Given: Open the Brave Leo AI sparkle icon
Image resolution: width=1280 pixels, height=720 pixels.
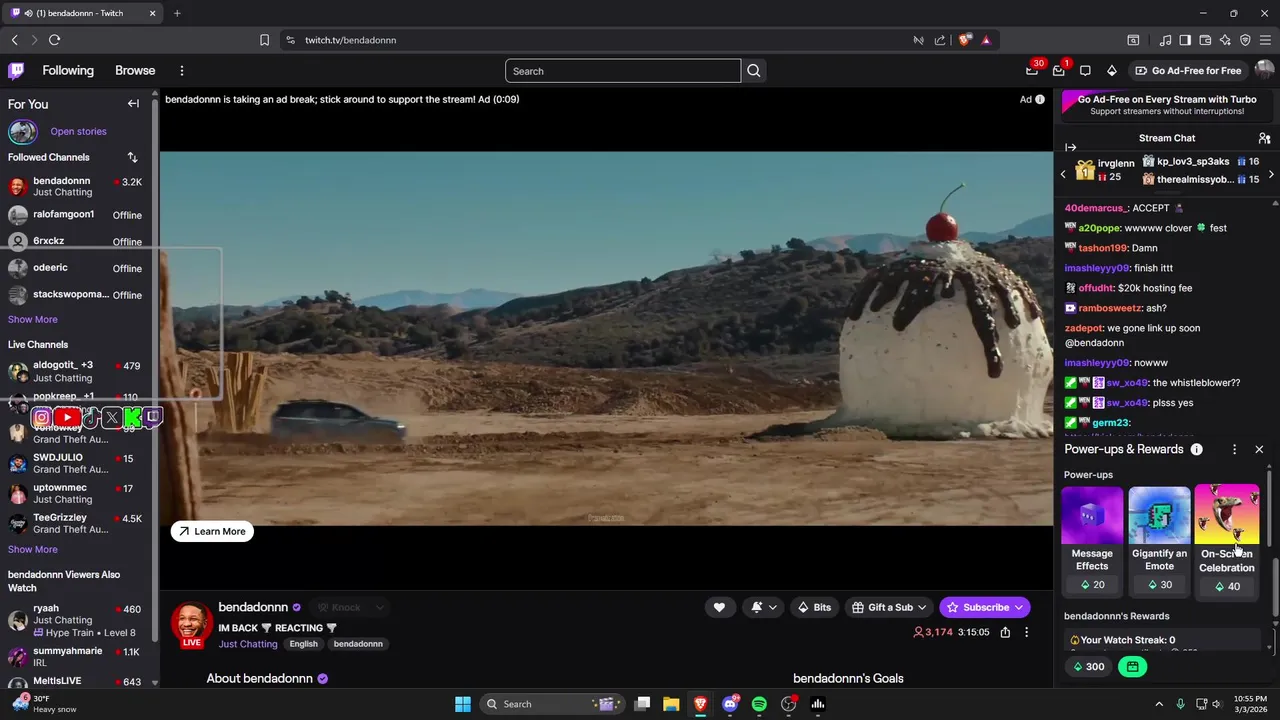Looking at the screenshot, I should pyautogui.click(x=1225, y=40).
